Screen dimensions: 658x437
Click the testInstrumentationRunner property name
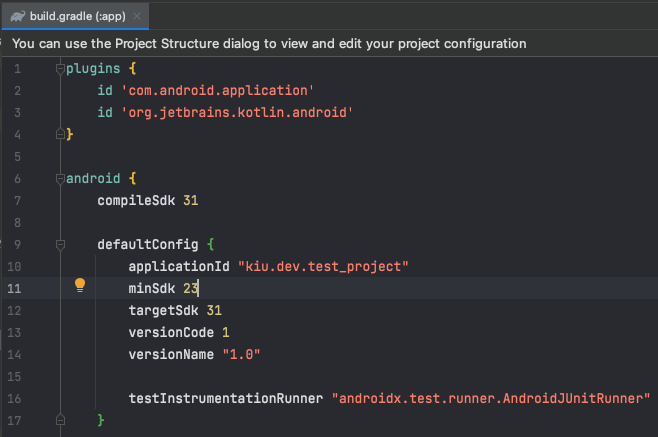pyautogui.click(x=226, y=398)
